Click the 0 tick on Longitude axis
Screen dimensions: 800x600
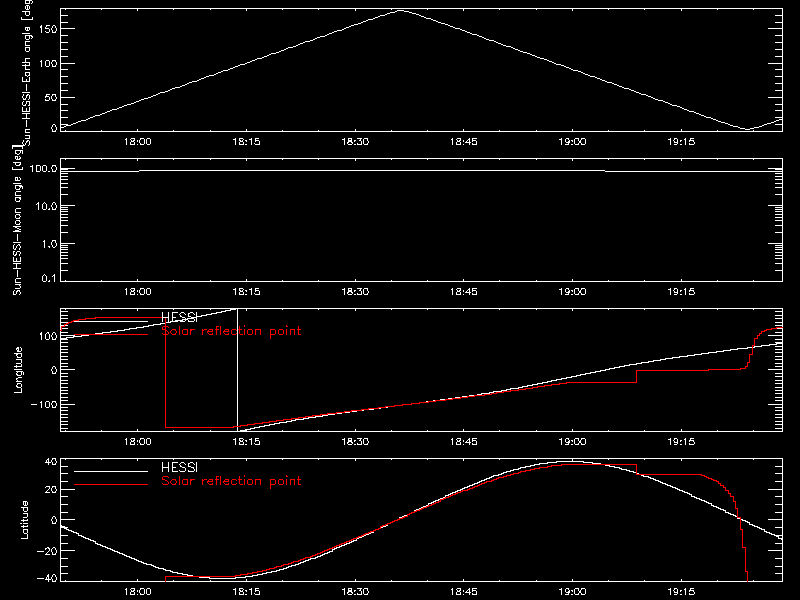pyautogui.click(x=54, y=370)
